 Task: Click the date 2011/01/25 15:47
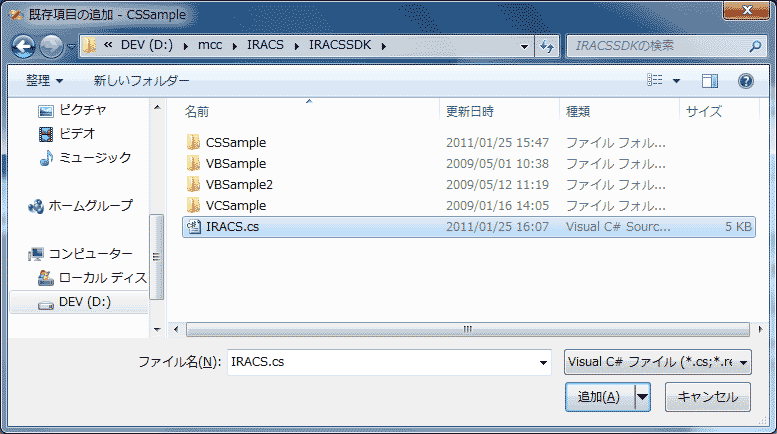(x=498, y=143)
